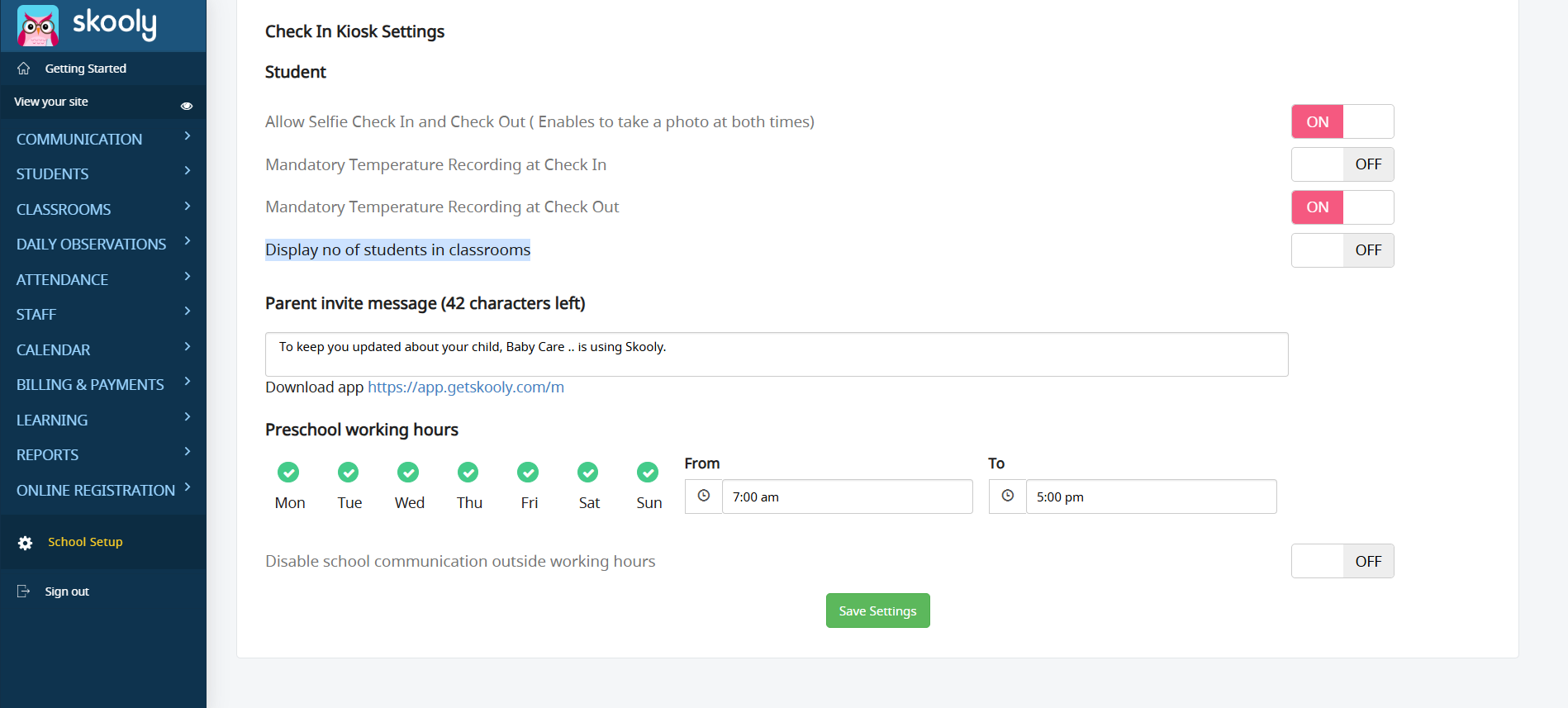Uncheck the Monday working day checkmark
The width and height of the screenshot is (1568, 708).
point(288,473)
